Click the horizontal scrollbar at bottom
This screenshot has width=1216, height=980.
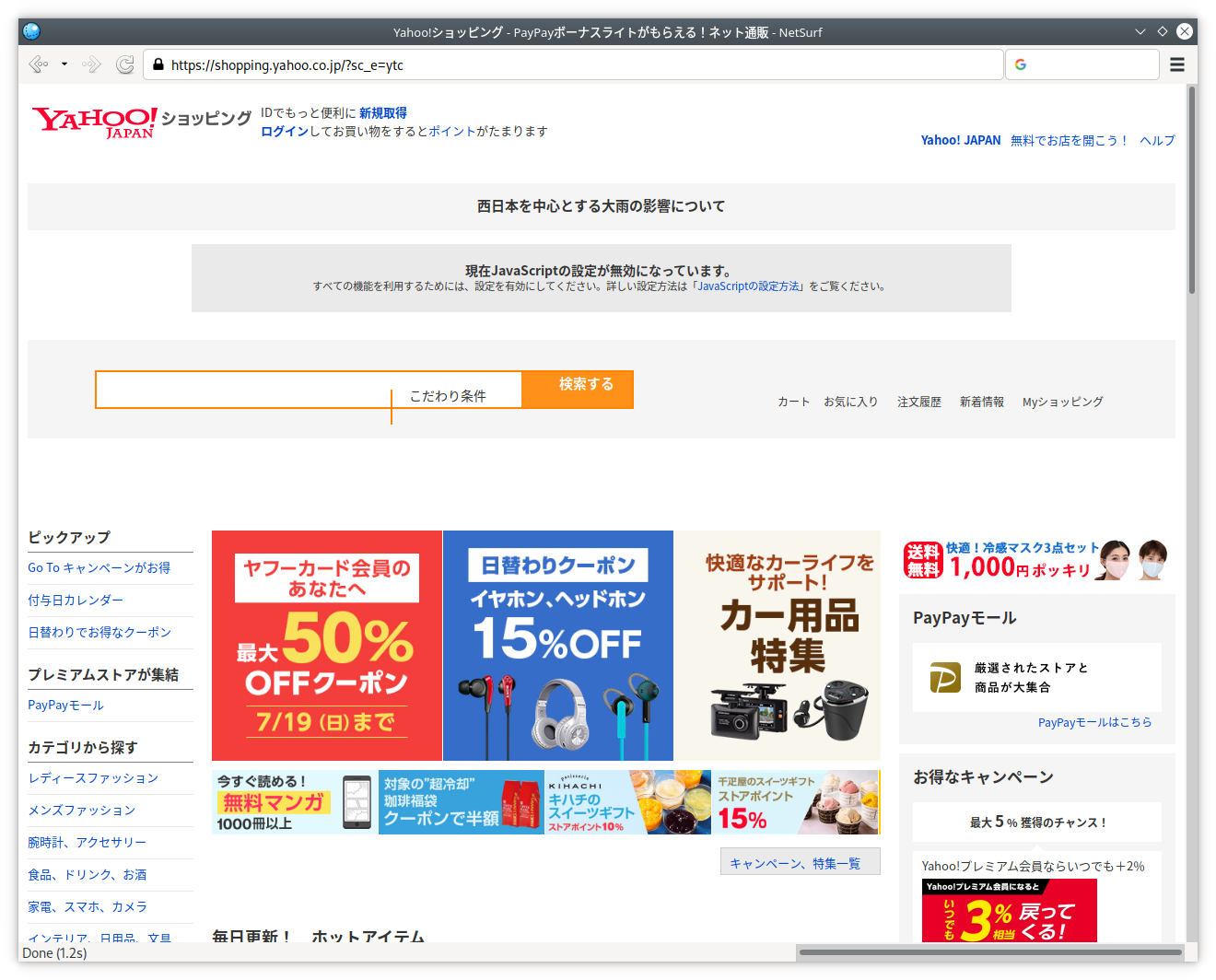991,952
